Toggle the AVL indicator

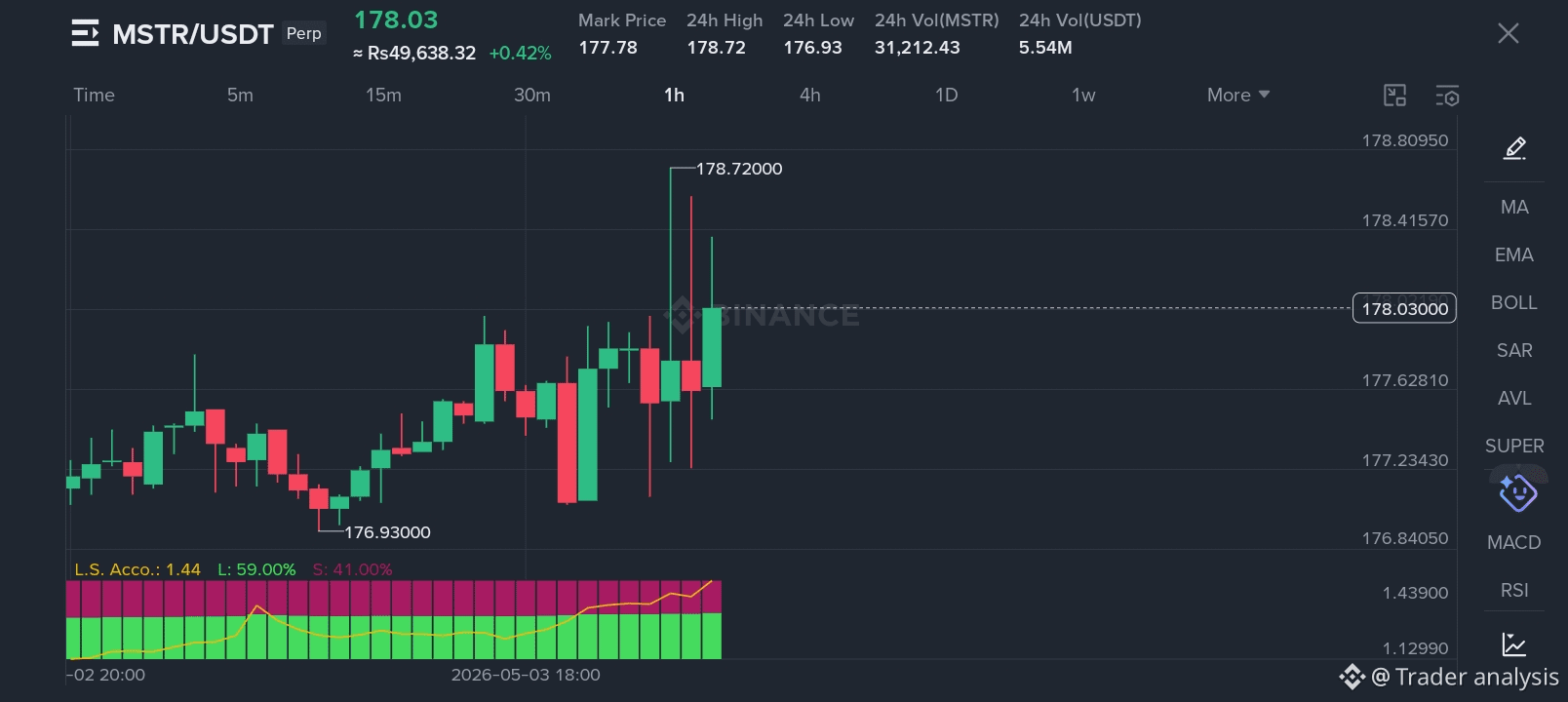coord(1514,398)
